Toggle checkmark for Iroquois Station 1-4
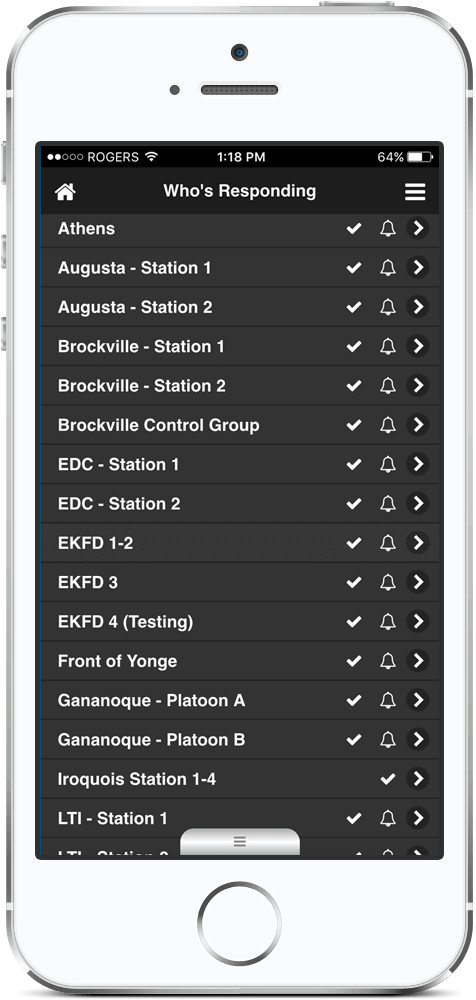476x1000 pixels. [387, 779]
